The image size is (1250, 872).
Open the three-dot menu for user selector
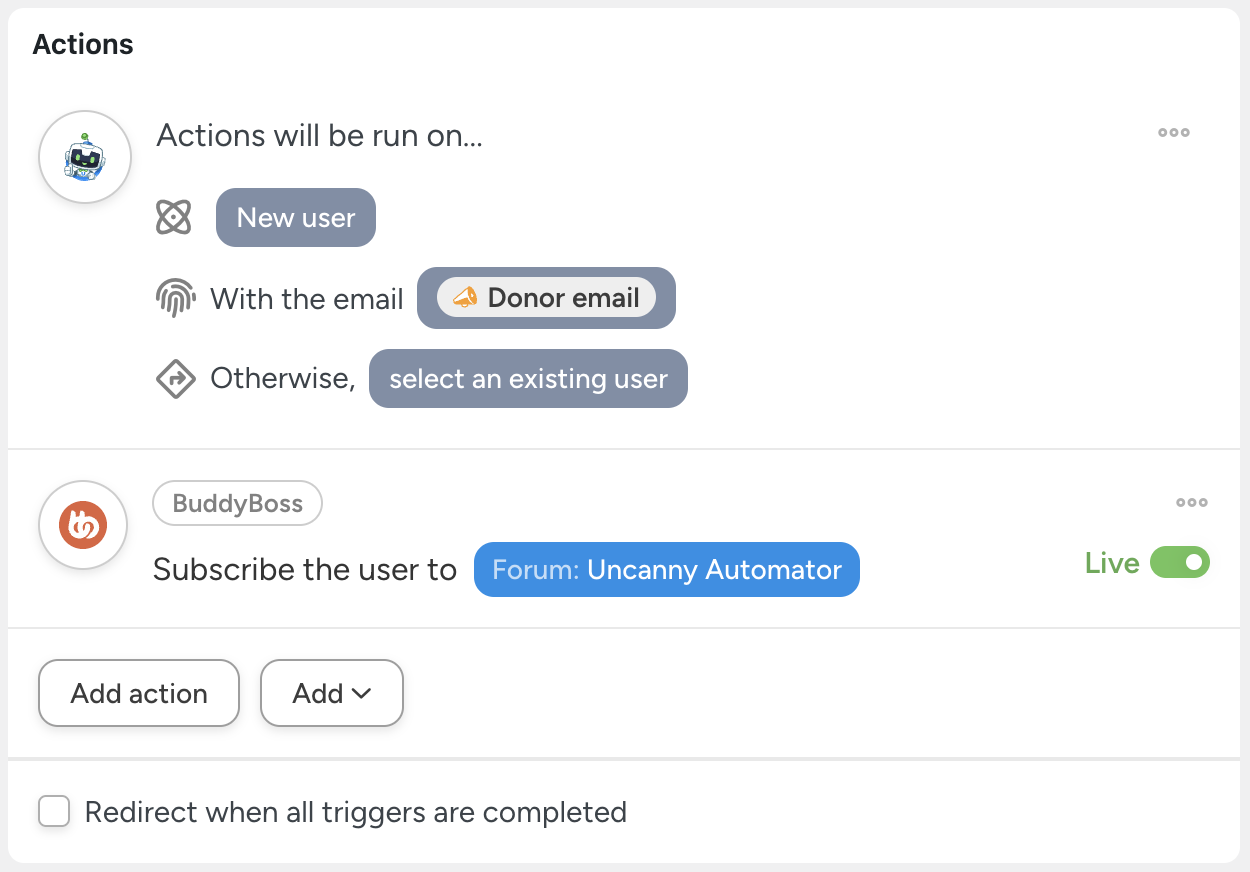click(1173, 133)
